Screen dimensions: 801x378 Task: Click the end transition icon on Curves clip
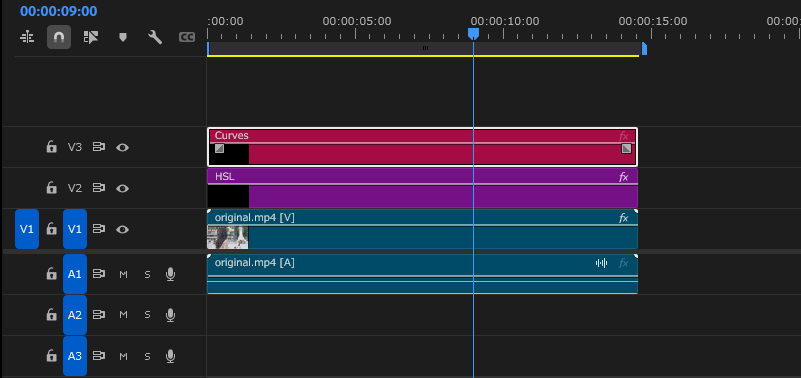[626, 148]
